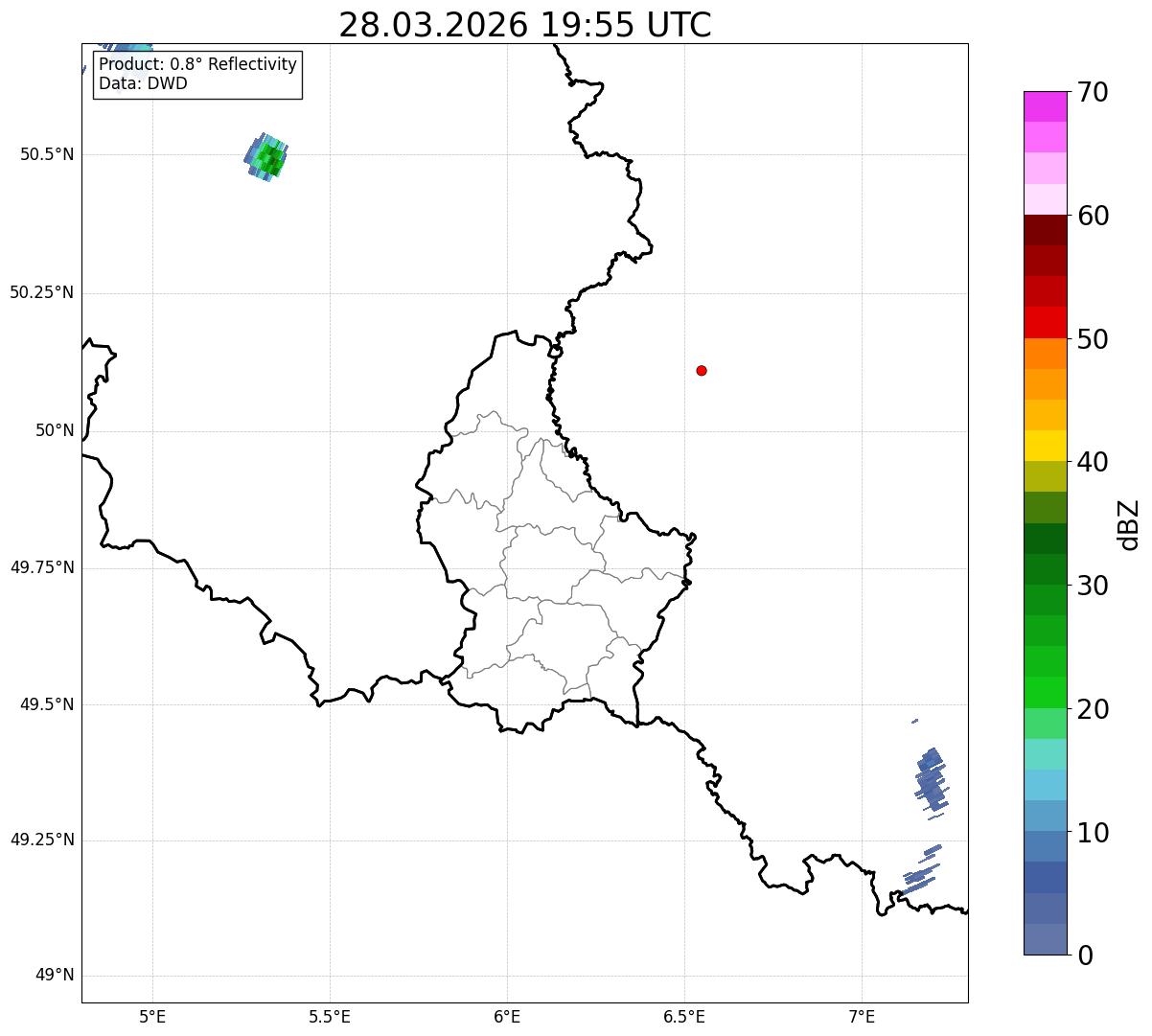Select the magenta swatch at 70 dBZ
The image size is (1152, 1036).
[x=1045, y=106]
